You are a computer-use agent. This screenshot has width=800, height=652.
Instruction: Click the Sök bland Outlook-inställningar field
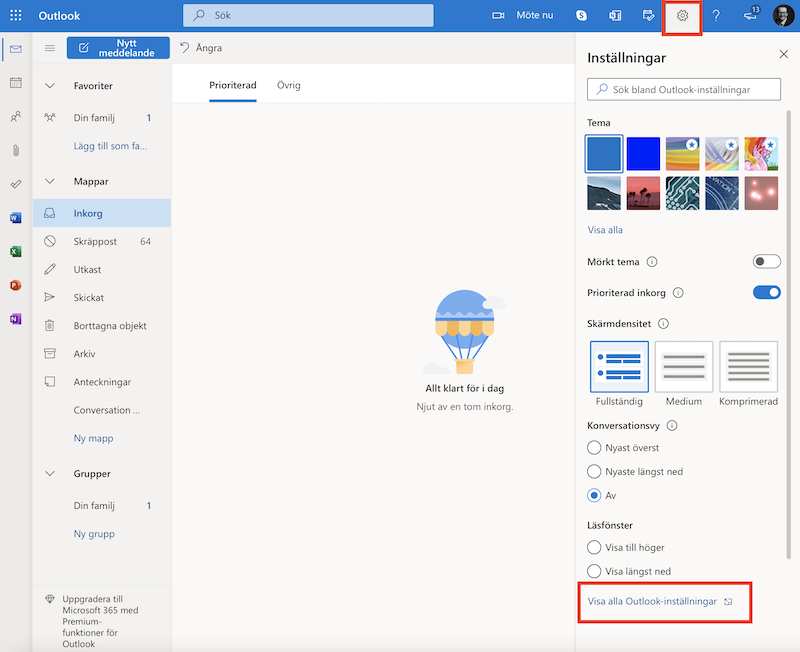click(686, 90)
